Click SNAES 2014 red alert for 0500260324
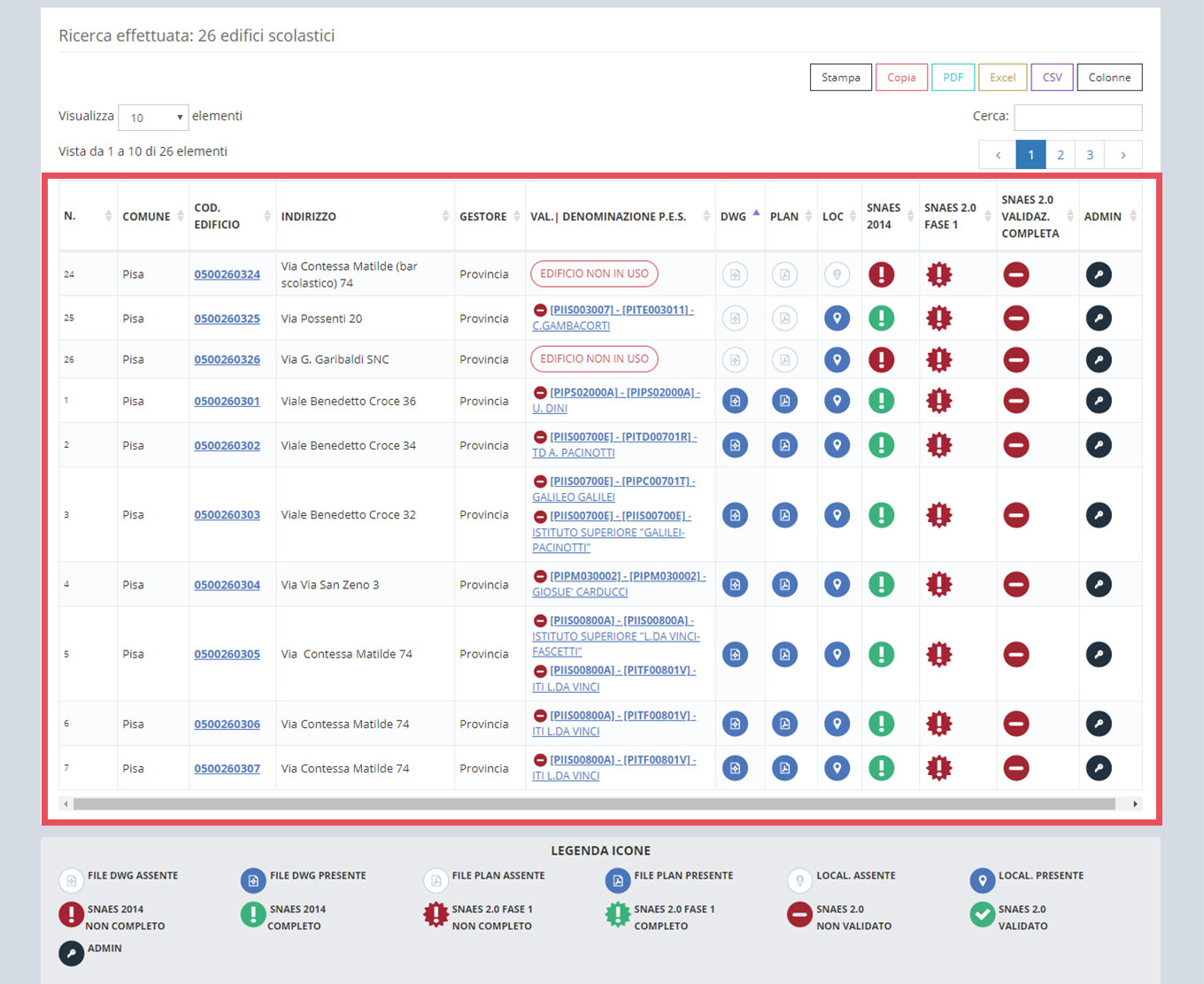This screenshot has height=984, width=1204. [x=881, y=274]
